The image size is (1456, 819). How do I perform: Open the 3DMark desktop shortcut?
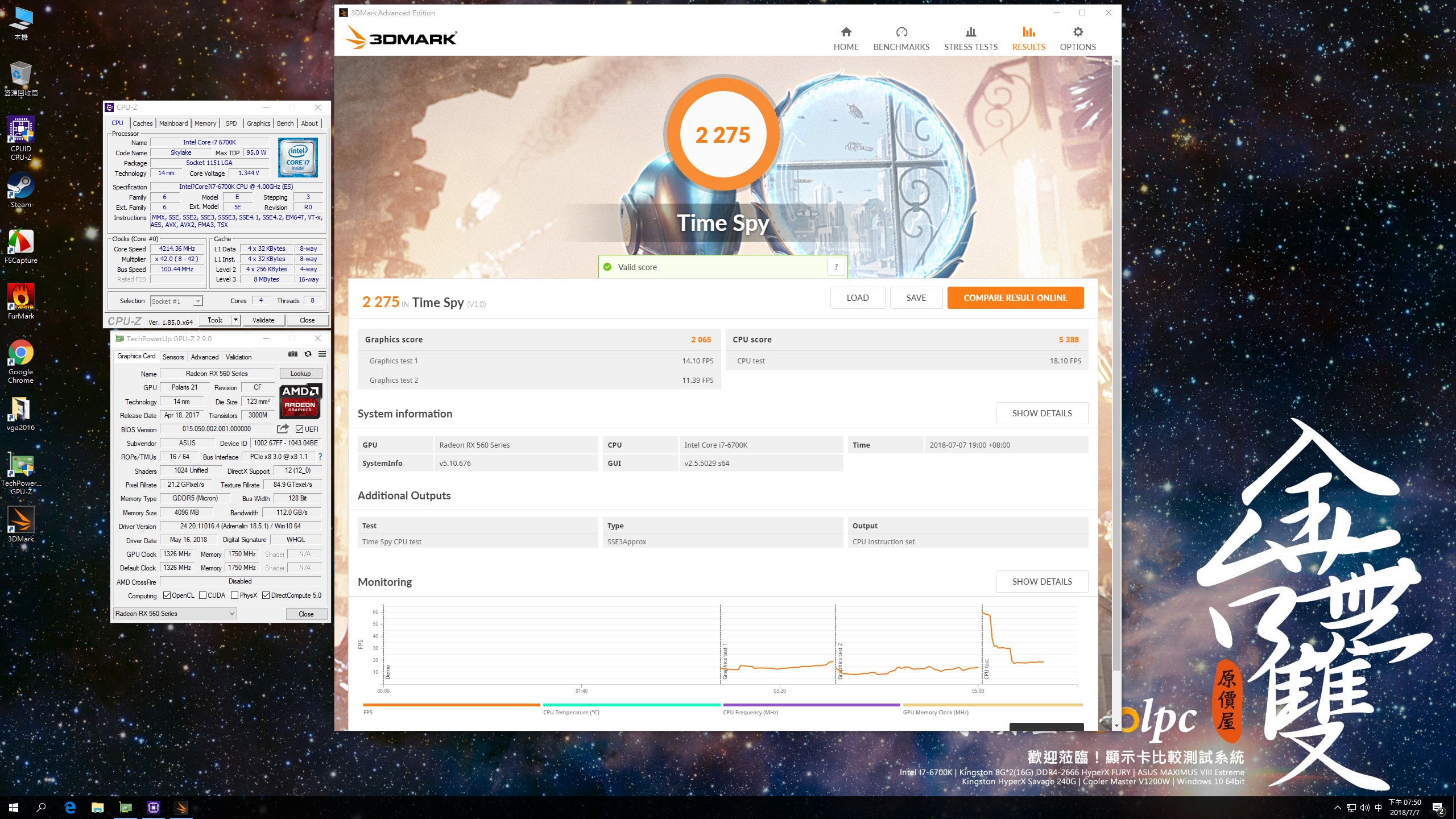(x=21, y=524)
